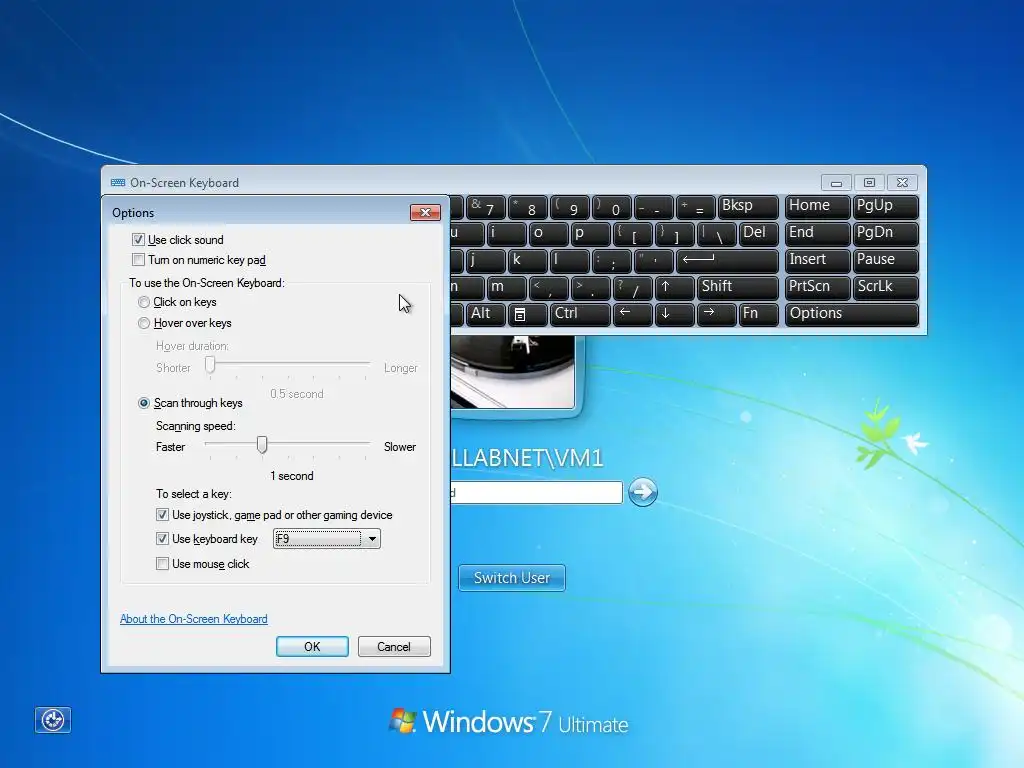
Task: Click the Alt key on keyboard
Action: point(486,314)
